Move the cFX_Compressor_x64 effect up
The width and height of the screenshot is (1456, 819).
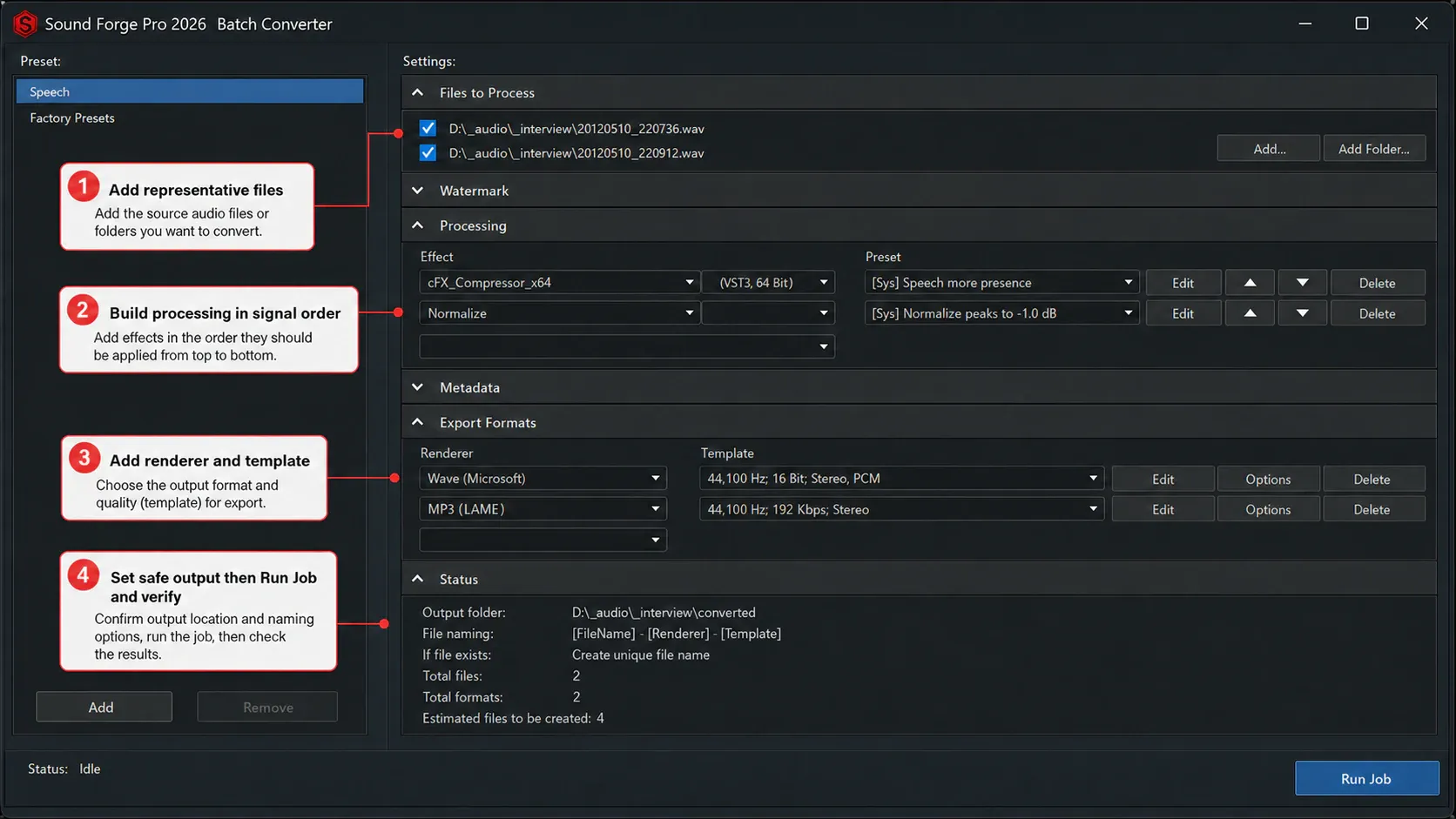1250,283
